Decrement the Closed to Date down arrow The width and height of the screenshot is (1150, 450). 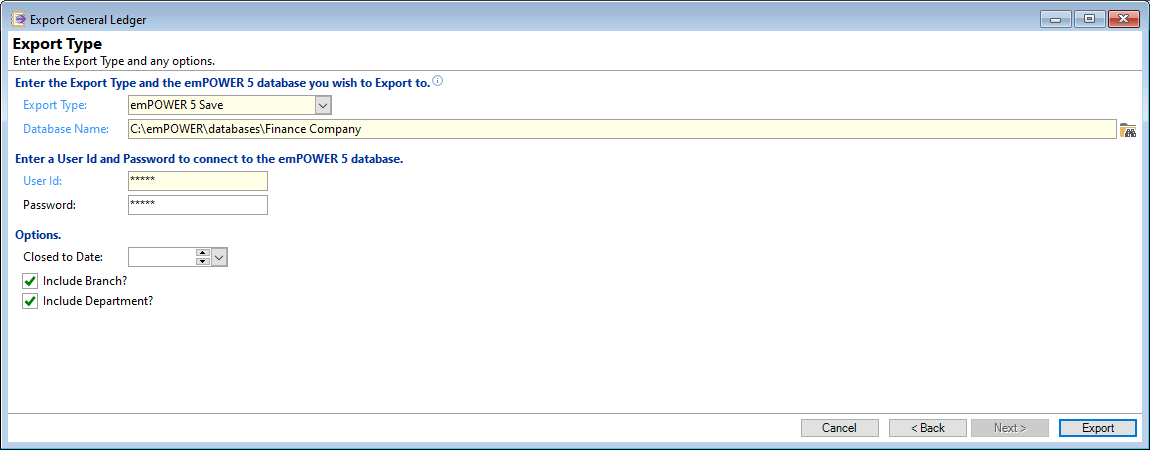[203, 261]
